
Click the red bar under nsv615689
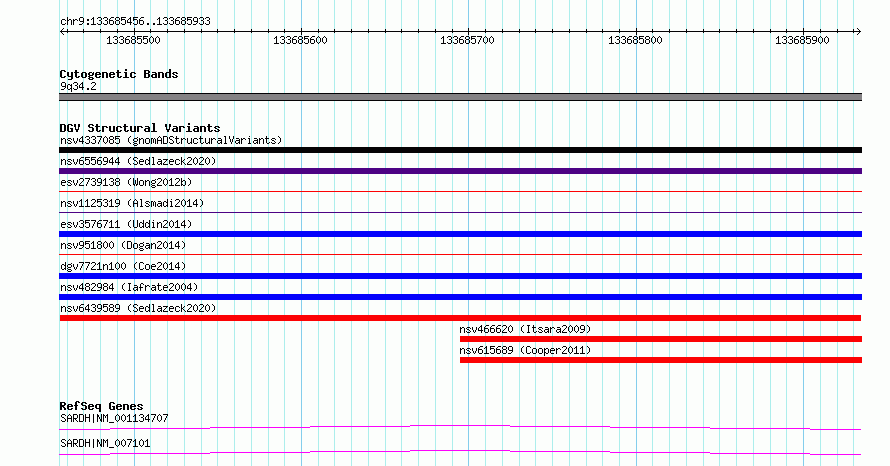click(x=661, y=360)
